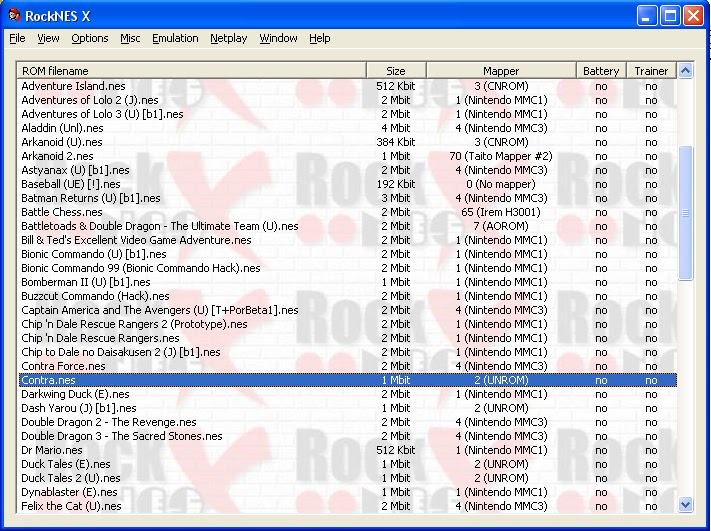Open the Netplay menu
Screen dimensions: 711x531
click(x=229, y=39)
